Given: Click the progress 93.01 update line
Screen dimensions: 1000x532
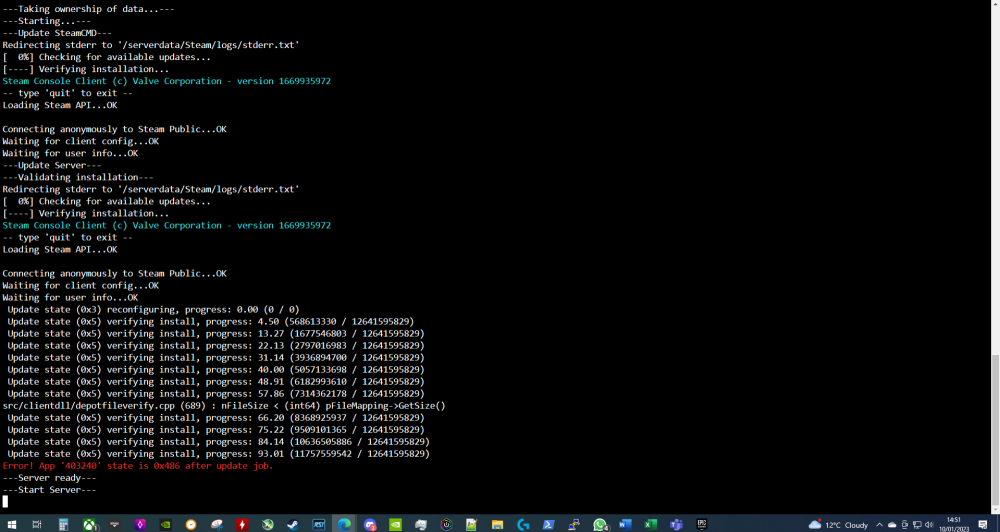Looking at the screenshot, I should pos(218,454).
